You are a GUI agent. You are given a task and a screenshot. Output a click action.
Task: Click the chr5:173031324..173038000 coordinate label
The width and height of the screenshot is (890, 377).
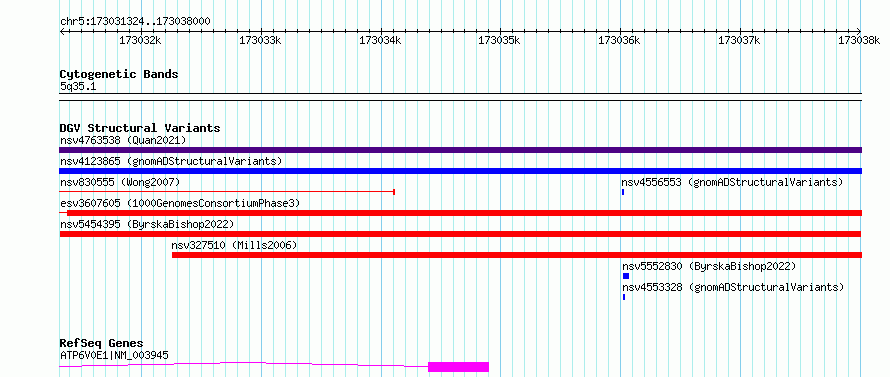135,22
